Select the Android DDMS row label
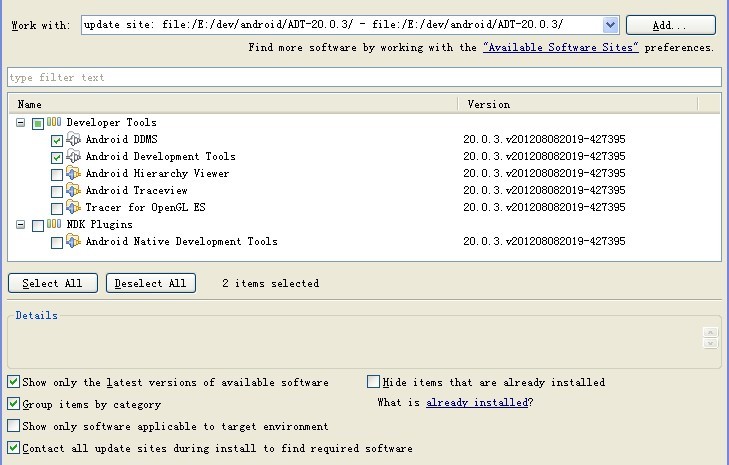This screenshot has width=729, height=465. click(x=121, y=139)
